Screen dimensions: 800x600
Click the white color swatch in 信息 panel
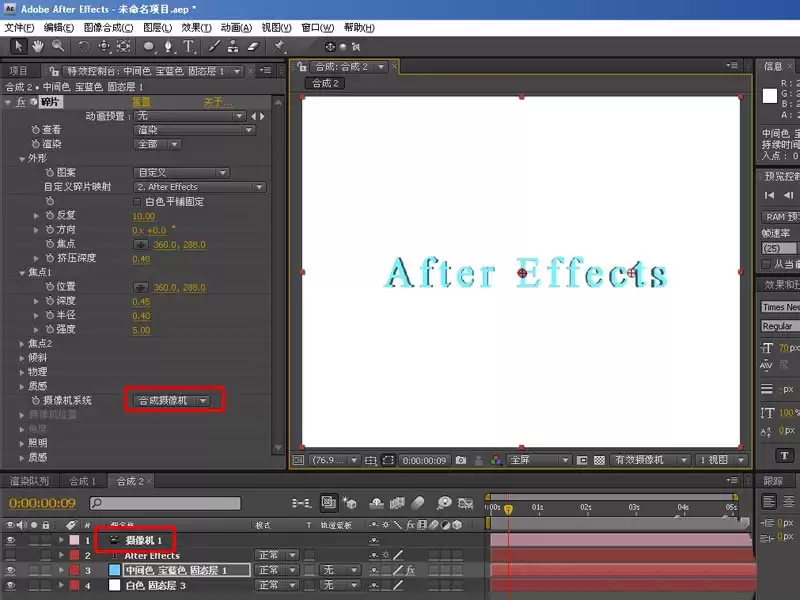(770, 96)
